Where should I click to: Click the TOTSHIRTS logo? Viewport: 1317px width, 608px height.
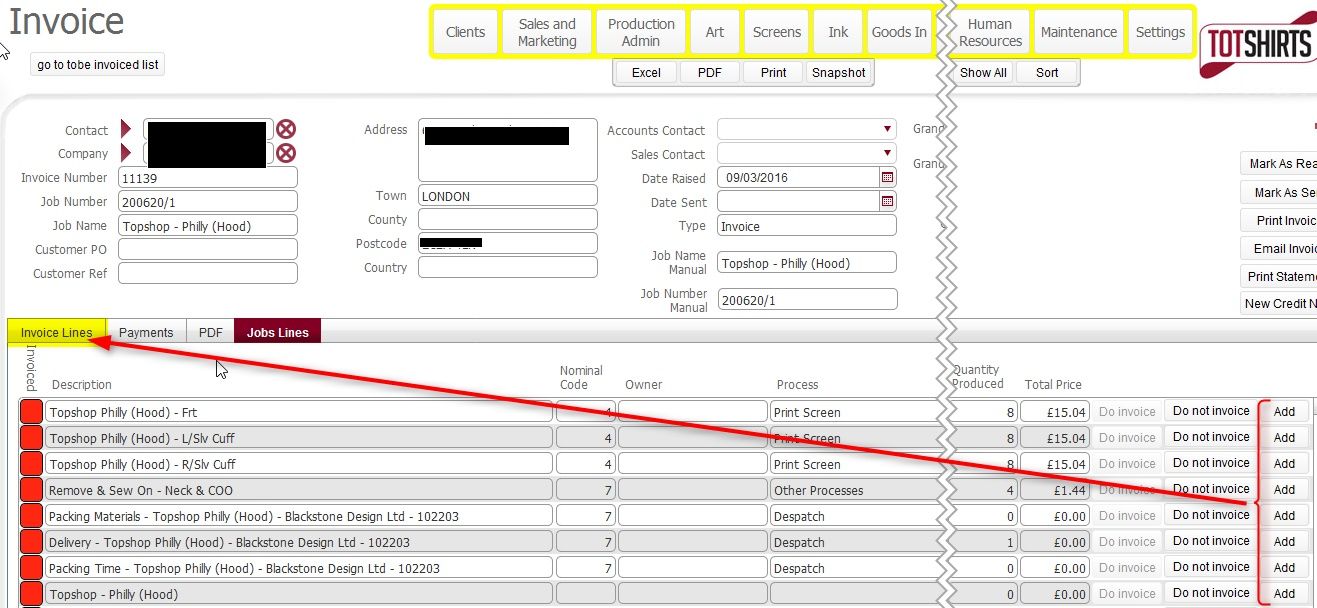(x=1258, y=44)
